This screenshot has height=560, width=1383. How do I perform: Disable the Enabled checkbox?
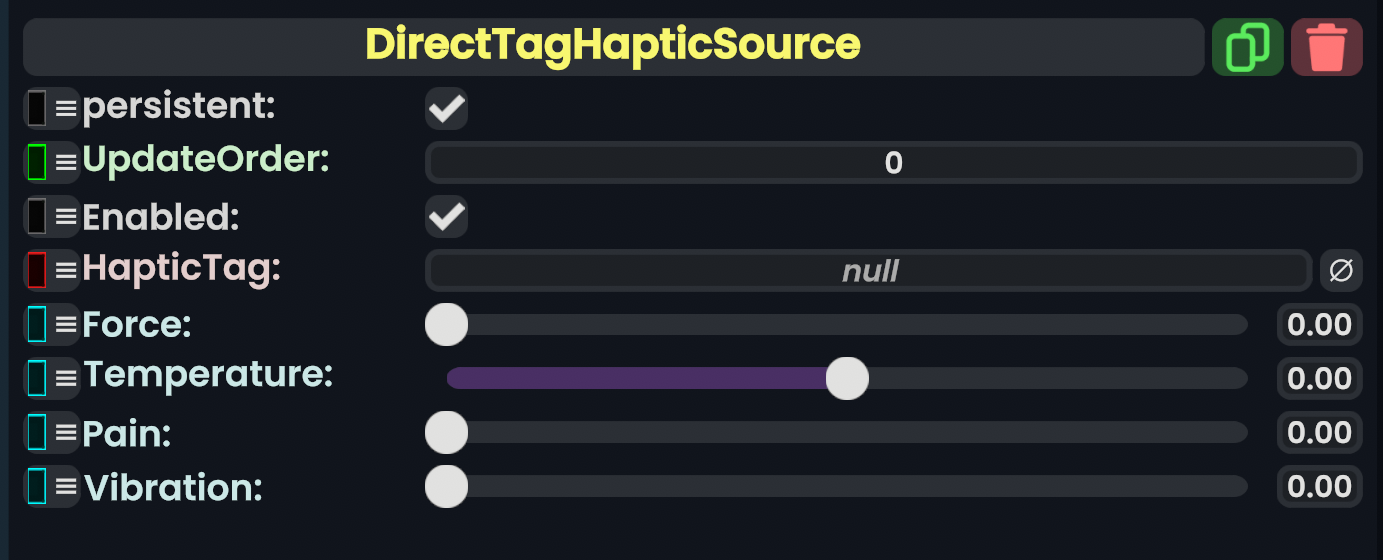(446, 216)
